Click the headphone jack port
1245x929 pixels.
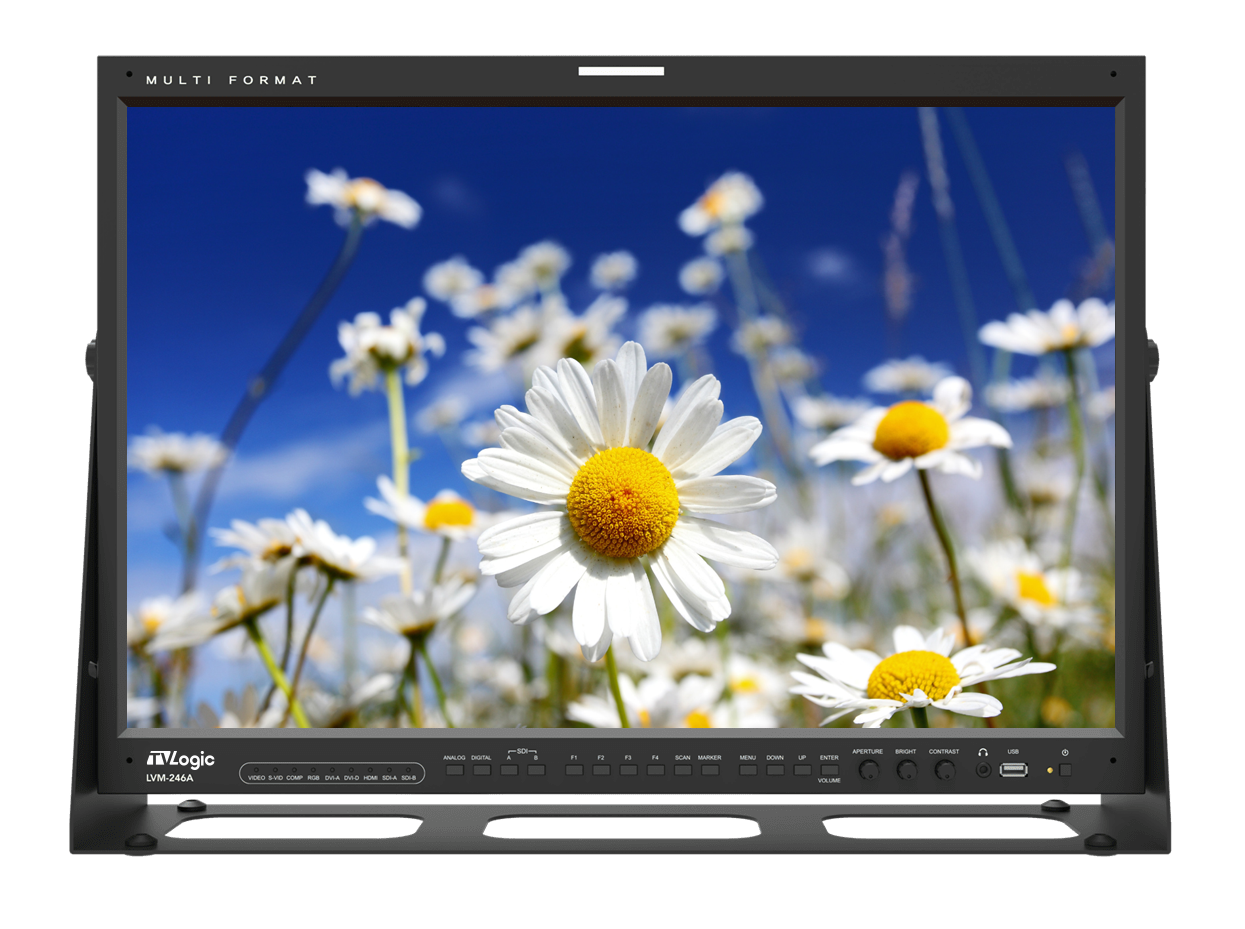point(983,770)
